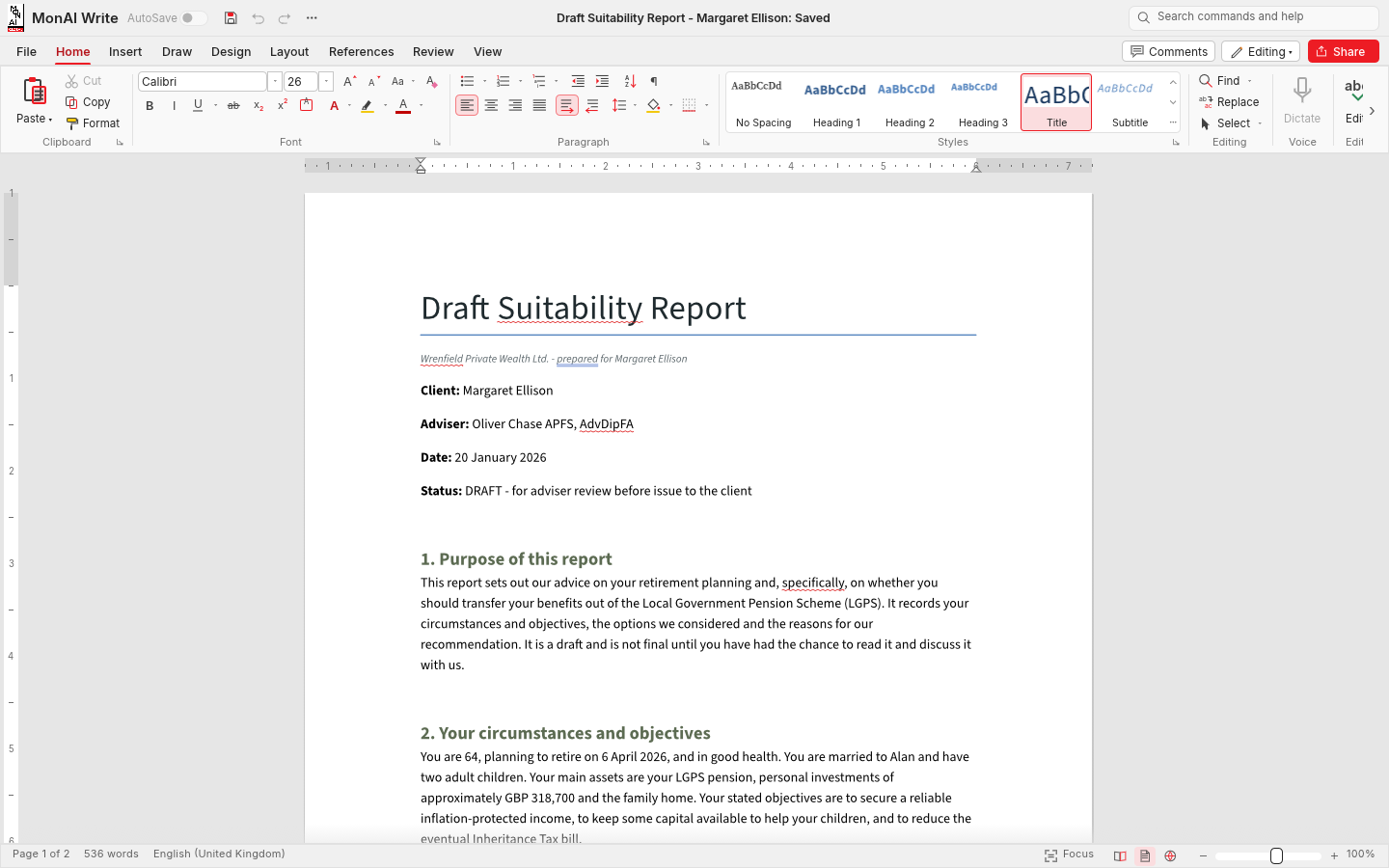Toggle Focus mode in status bar

pyautogui.click(x=1069, y=854)
